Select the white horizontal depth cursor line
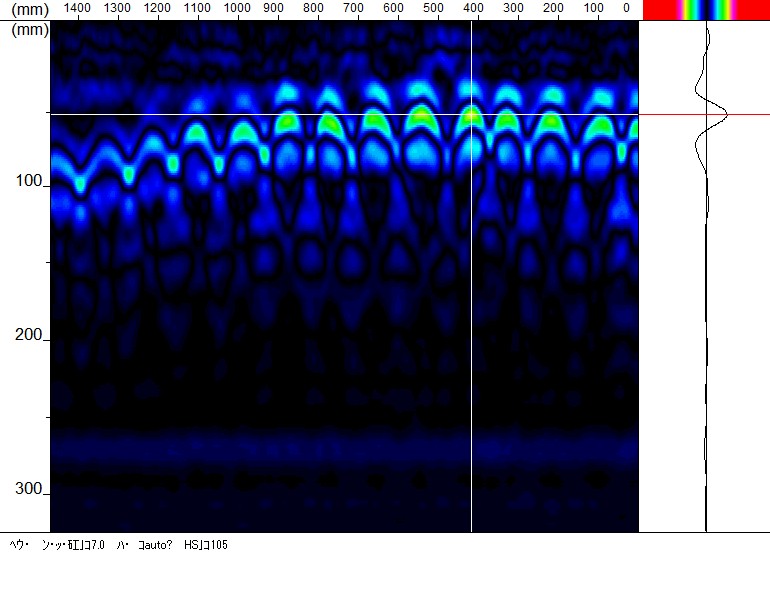770x592 pixels. (x=344, y=114)
